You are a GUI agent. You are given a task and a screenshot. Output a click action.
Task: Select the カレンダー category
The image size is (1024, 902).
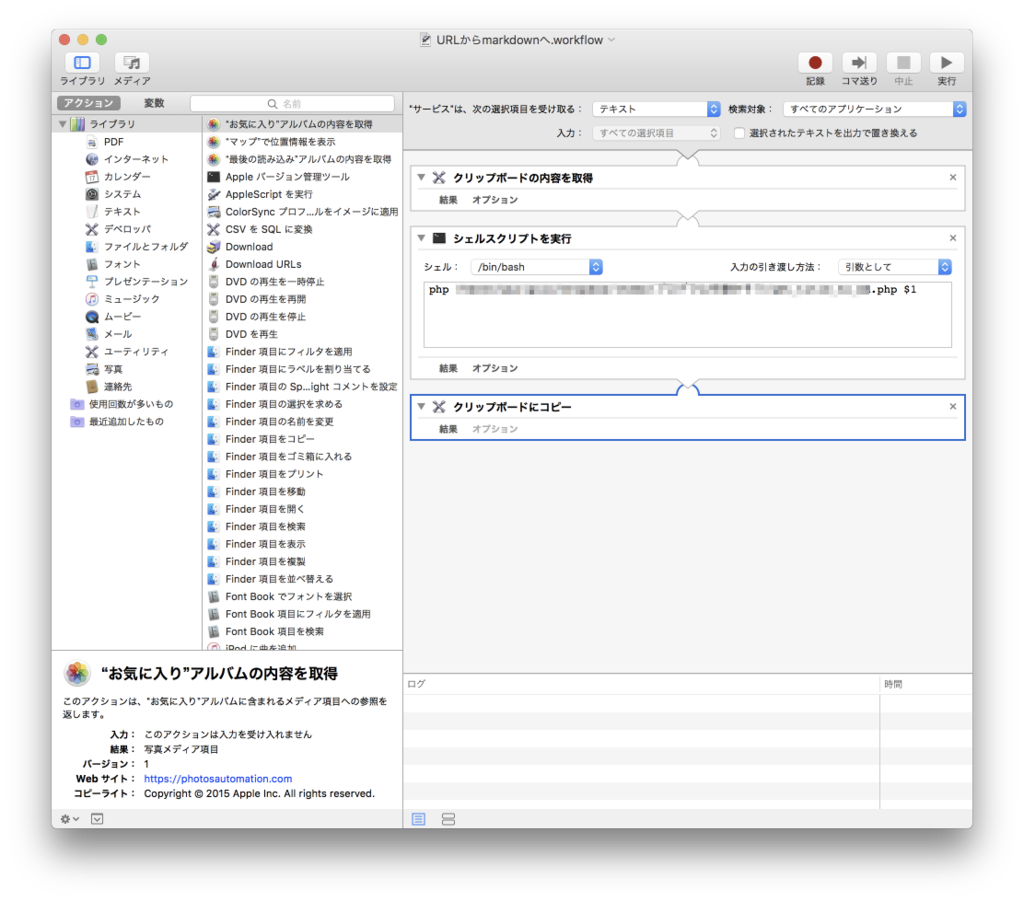pyautogui.click(x=127, y=176)
